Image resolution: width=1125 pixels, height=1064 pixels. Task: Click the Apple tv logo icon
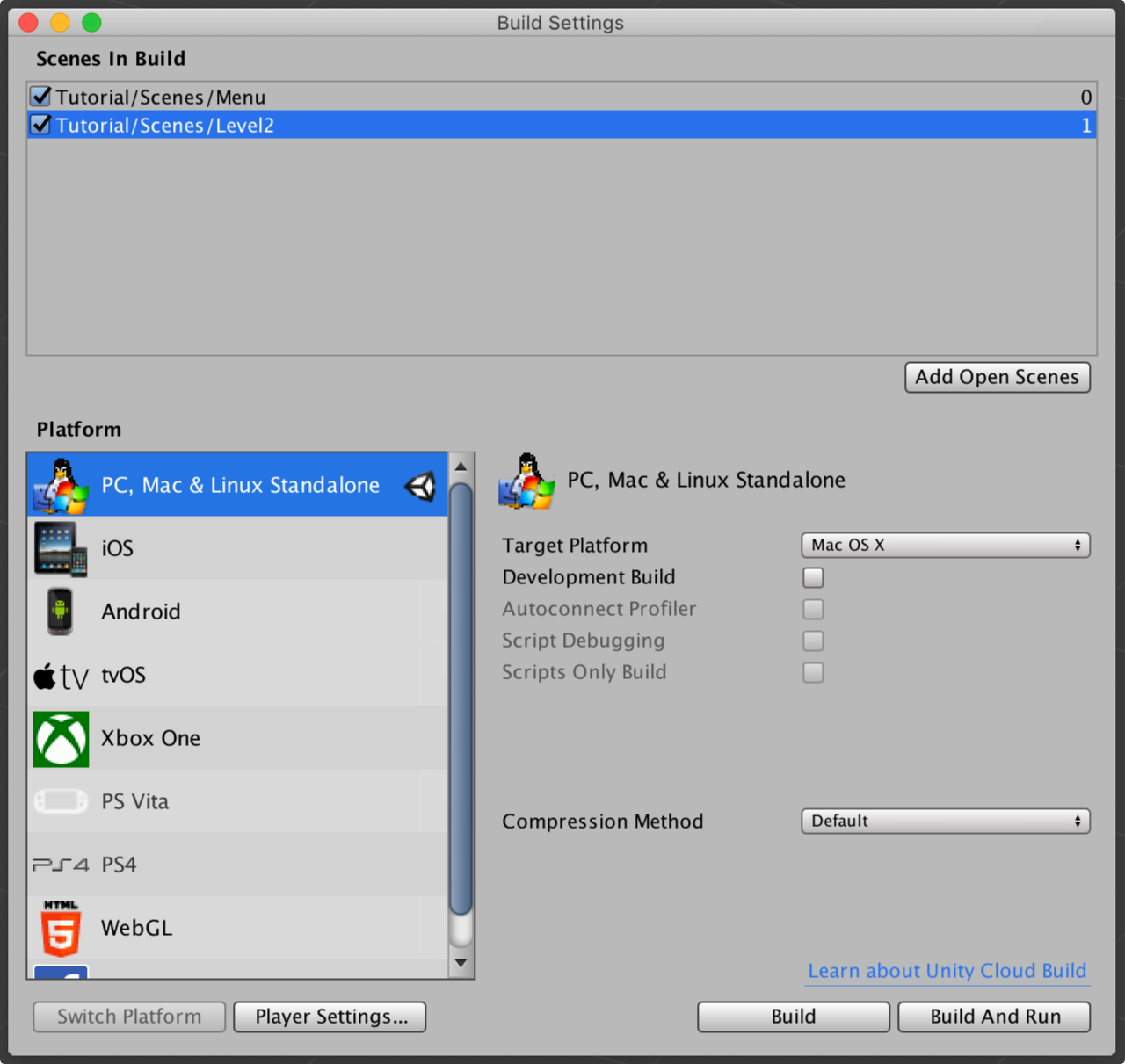pyautogui.click(x=61, y=676)
